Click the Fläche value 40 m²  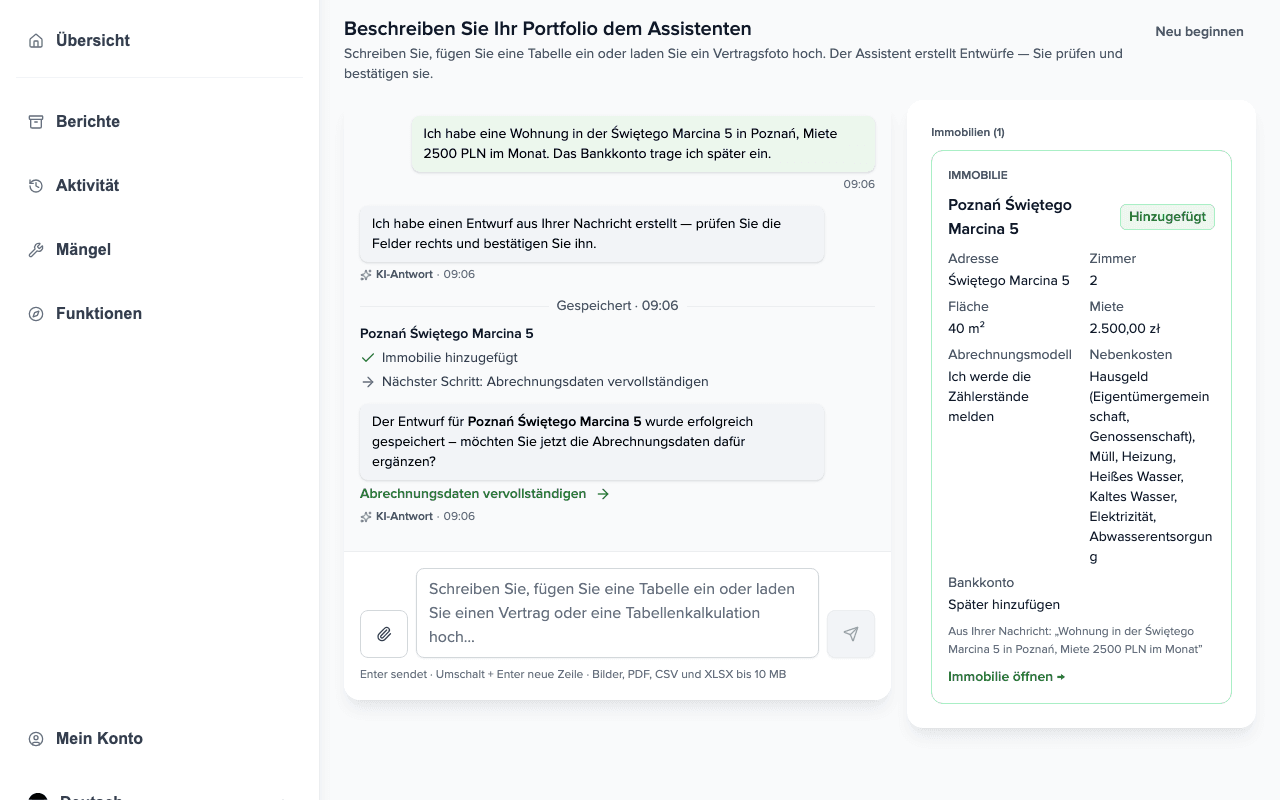(x=967, y=329)
